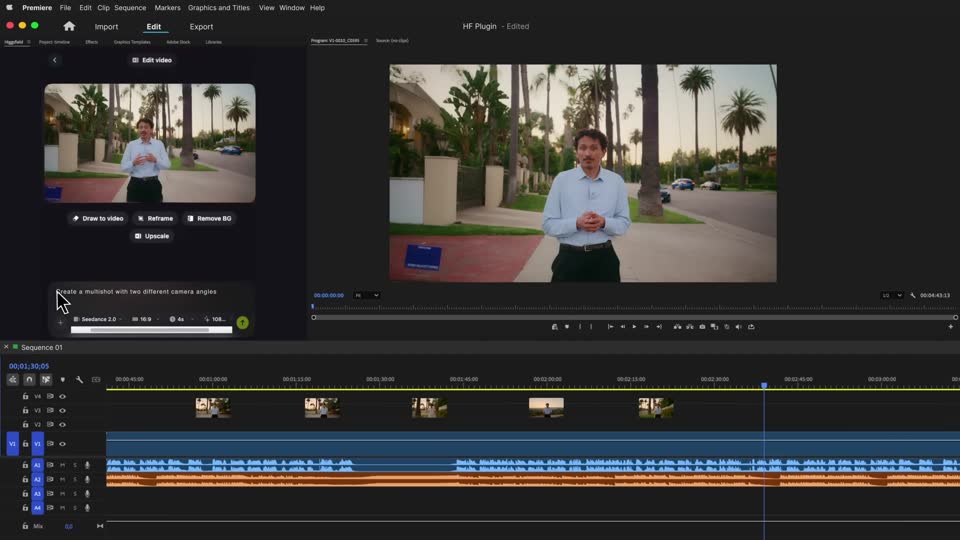The width and height of the screenshot is (960, 540).
Task: Enable voice-over record on A3
Action: [x=87, y=493]
